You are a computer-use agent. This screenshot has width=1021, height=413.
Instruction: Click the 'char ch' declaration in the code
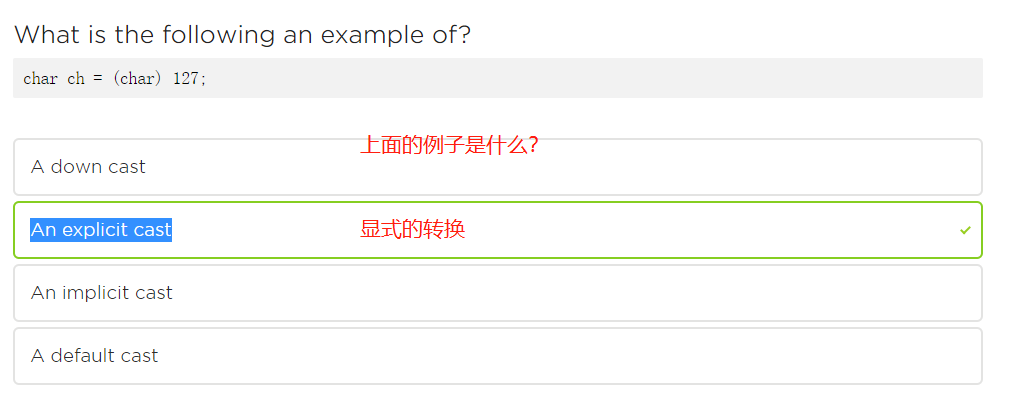tap(54, 79)
